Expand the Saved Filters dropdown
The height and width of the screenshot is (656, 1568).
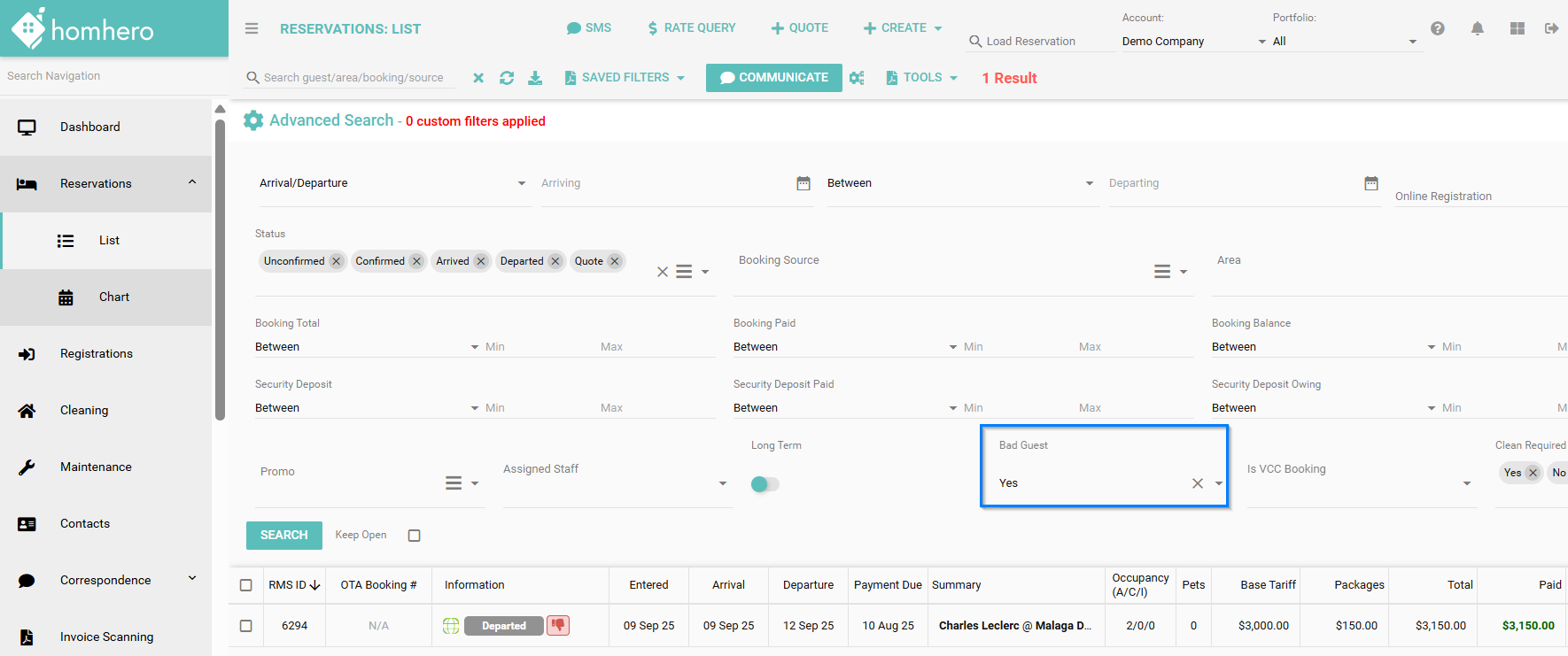pyautogui.click(x=625, y=78)
